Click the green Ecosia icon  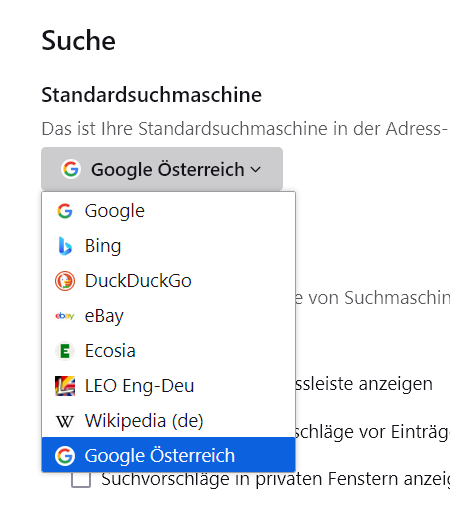point(65,351)
